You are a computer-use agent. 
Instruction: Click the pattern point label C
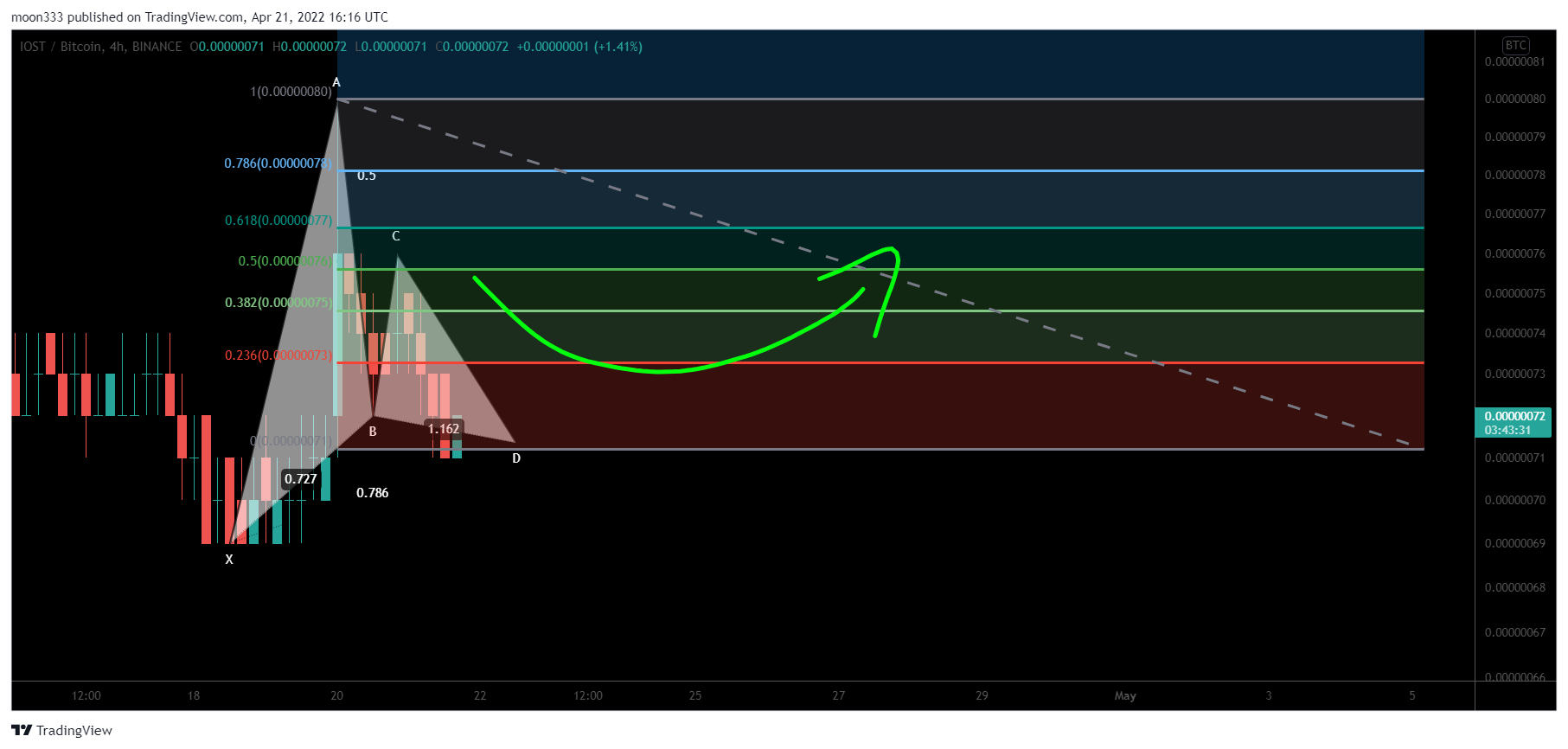(396, 236)
